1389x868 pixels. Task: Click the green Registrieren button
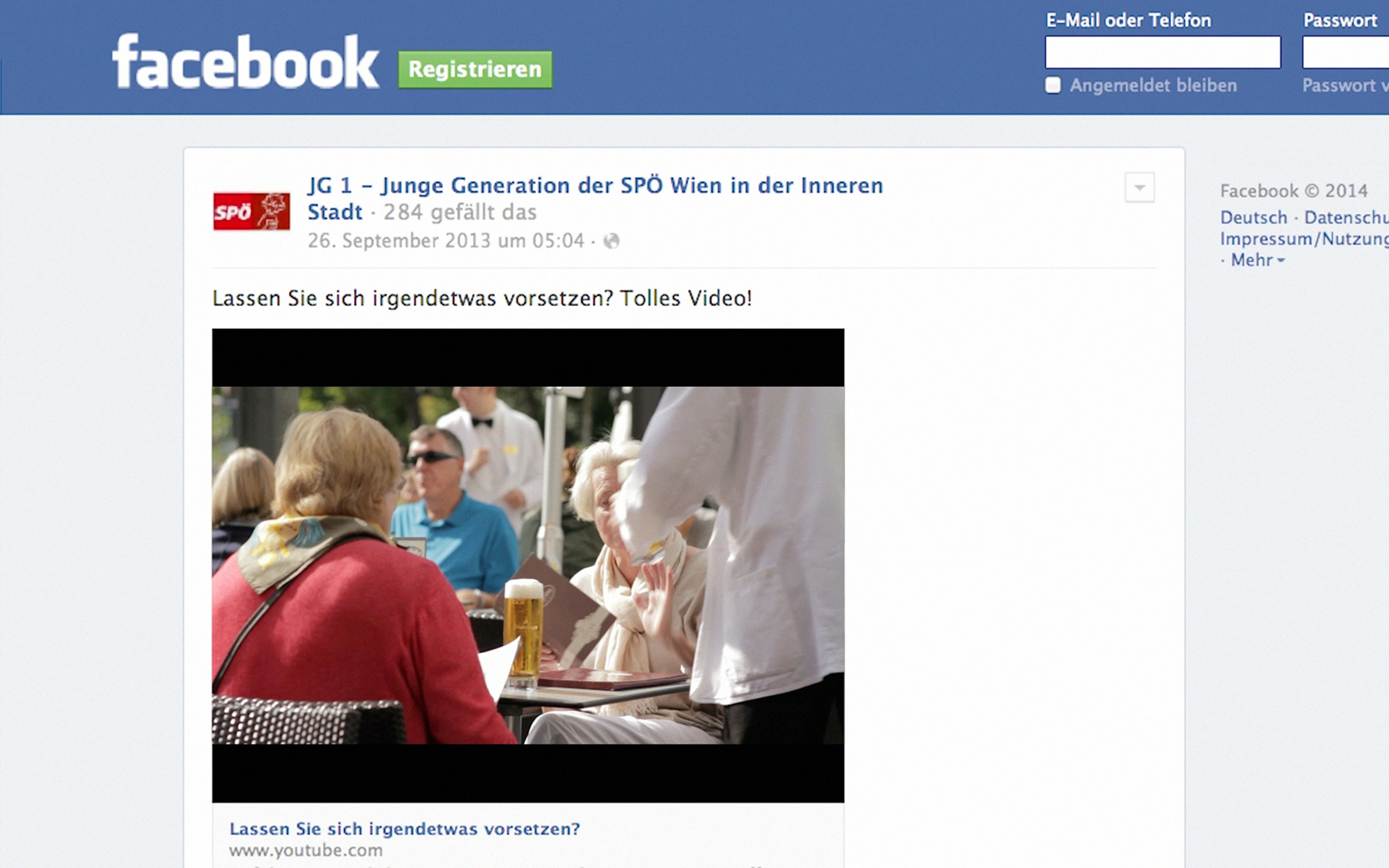click(475, 69)
